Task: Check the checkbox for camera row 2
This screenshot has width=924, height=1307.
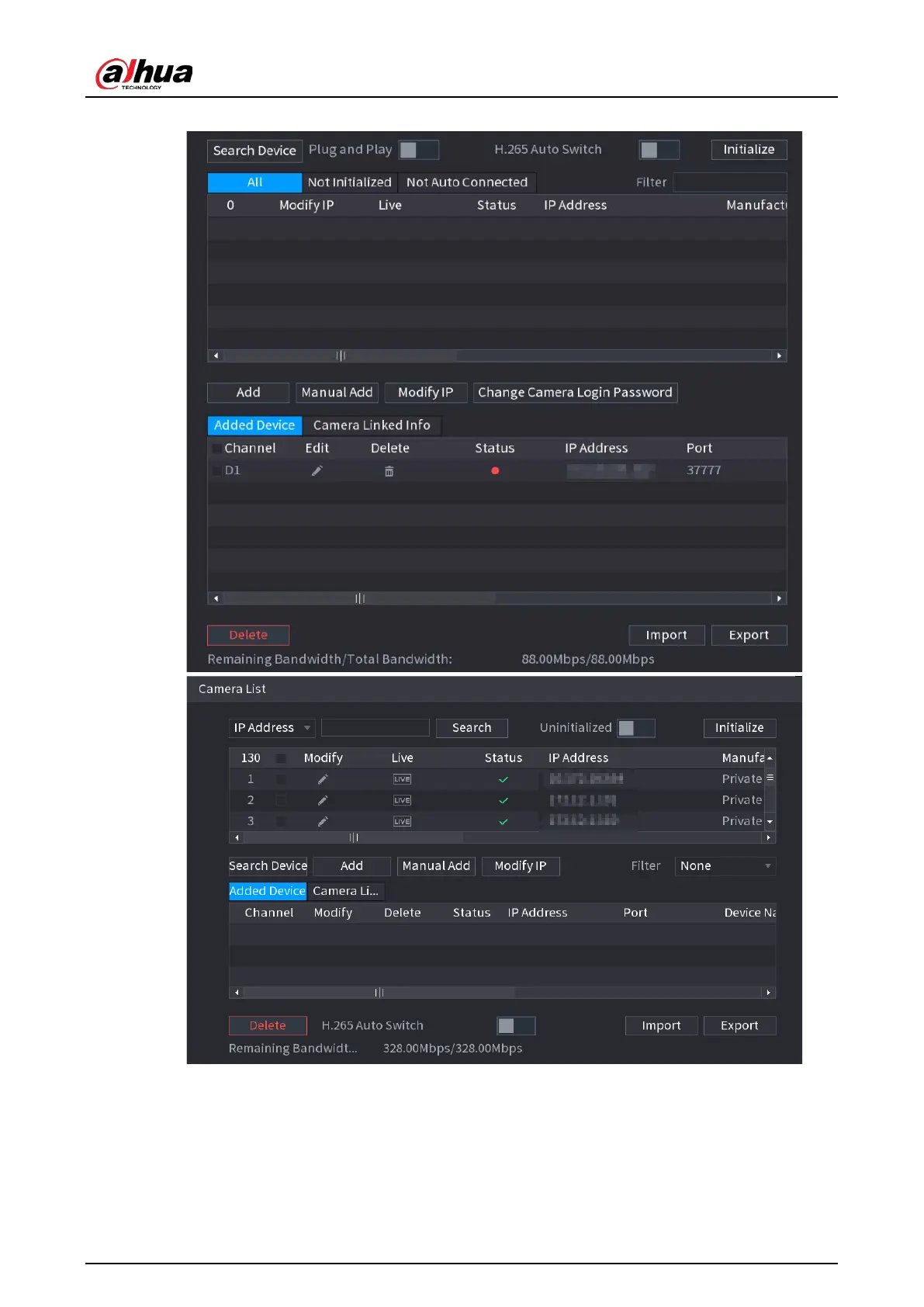Action: point(281,800)
